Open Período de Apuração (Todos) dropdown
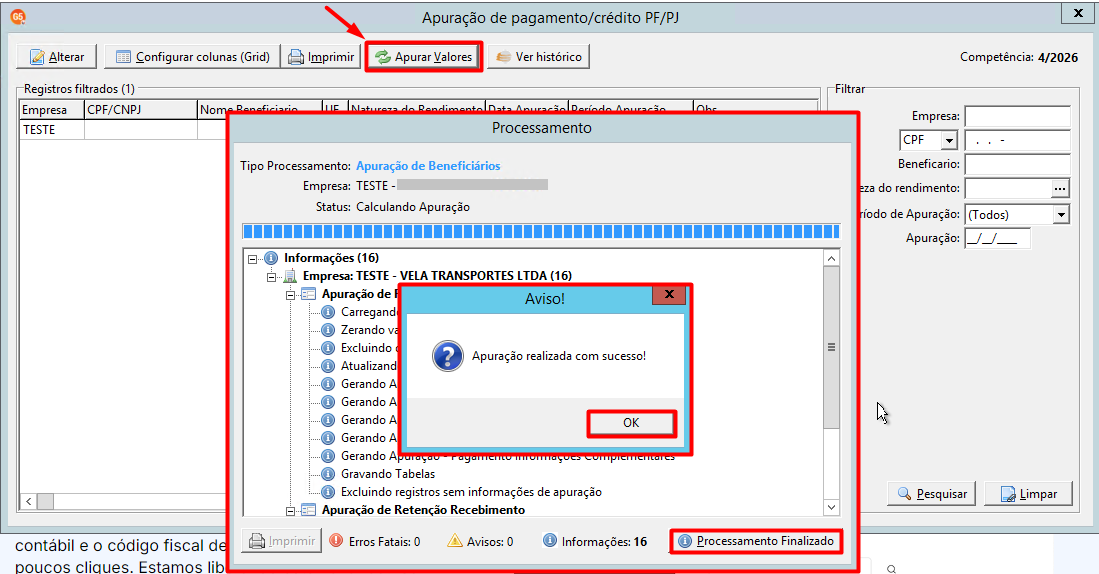 click(1061, 214)
